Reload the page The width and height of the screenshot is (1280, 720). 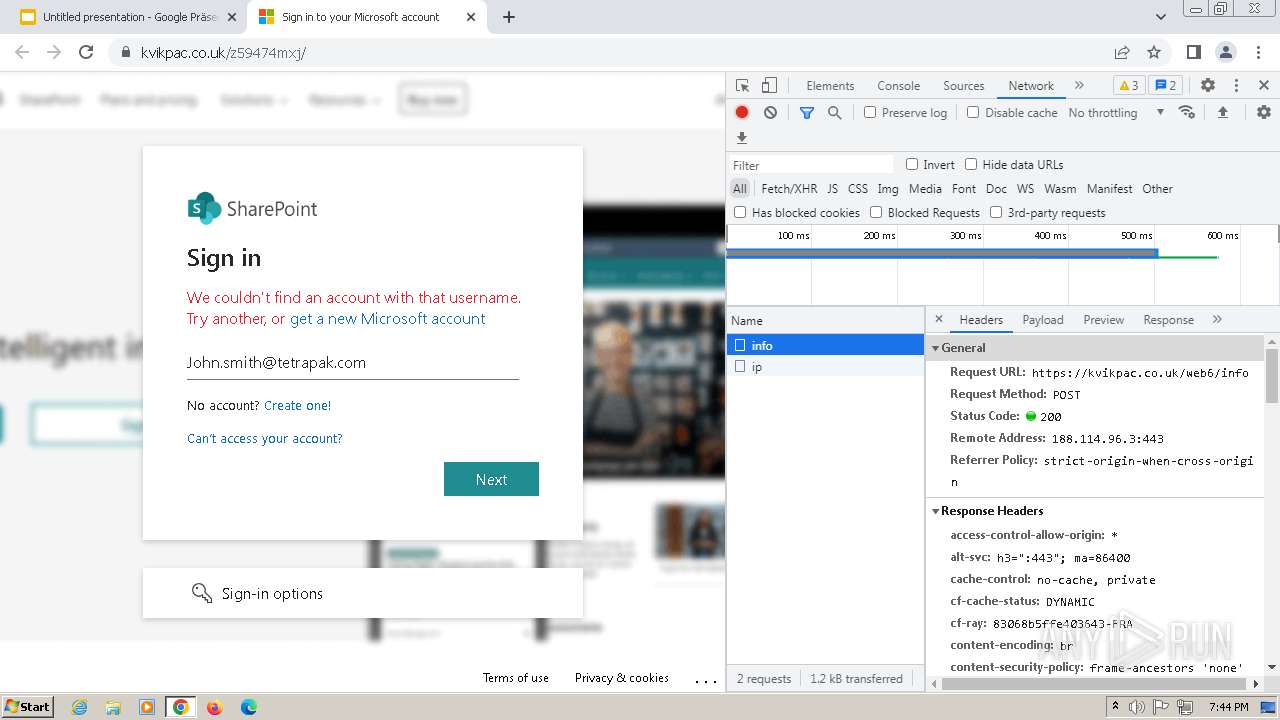(x=86, y=52)
